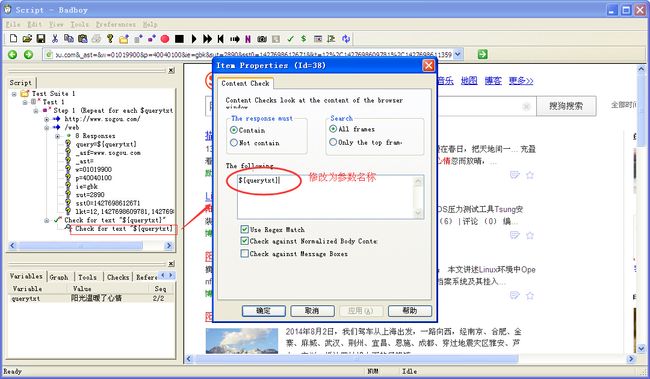Image resolution: width=650 pixels, height=379 pixels.
Task: Switch to the Graph tab
Action: click(59, 277)
